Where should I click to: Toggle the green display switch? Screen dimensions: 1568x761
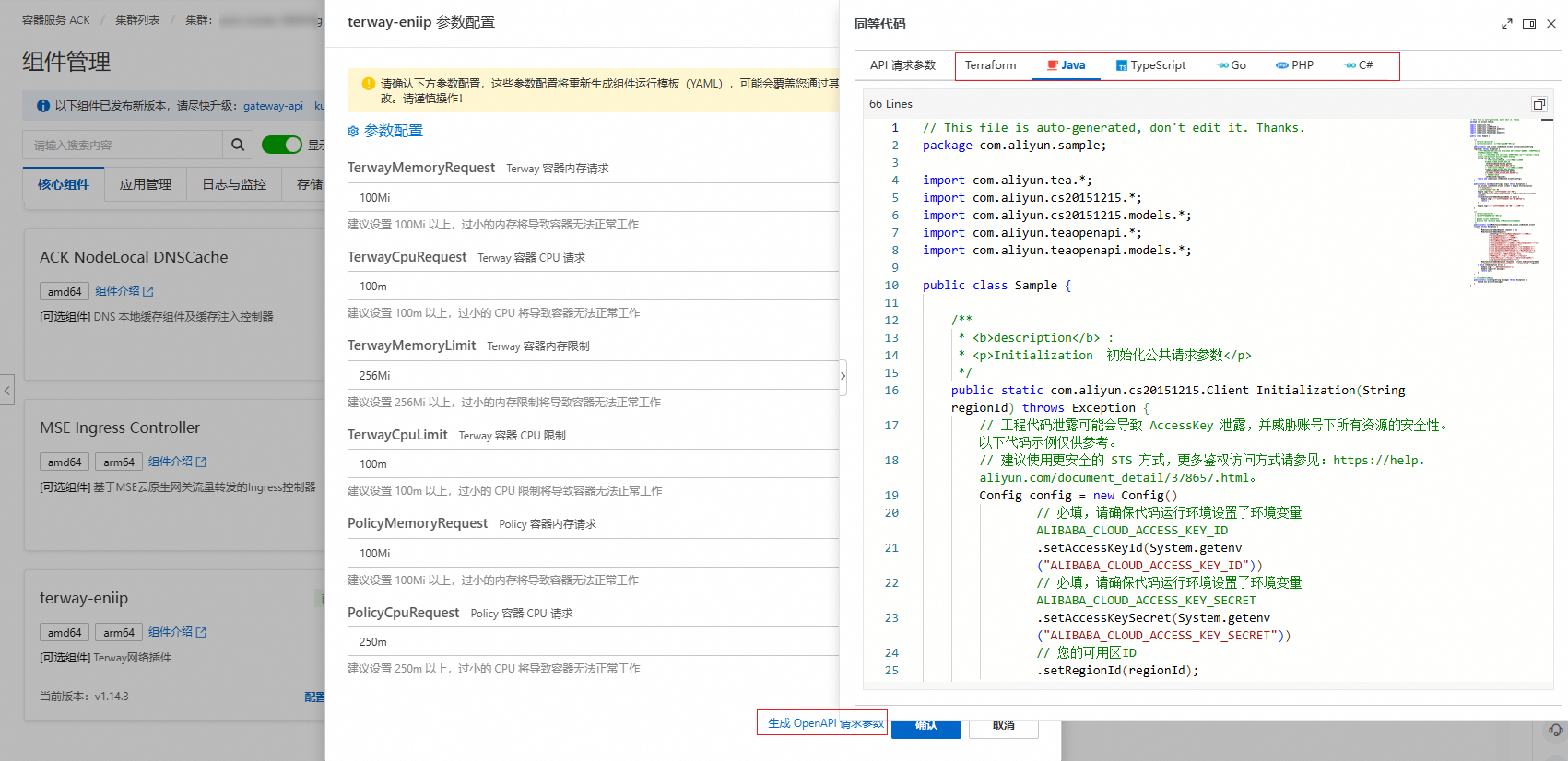coord(282,145)
